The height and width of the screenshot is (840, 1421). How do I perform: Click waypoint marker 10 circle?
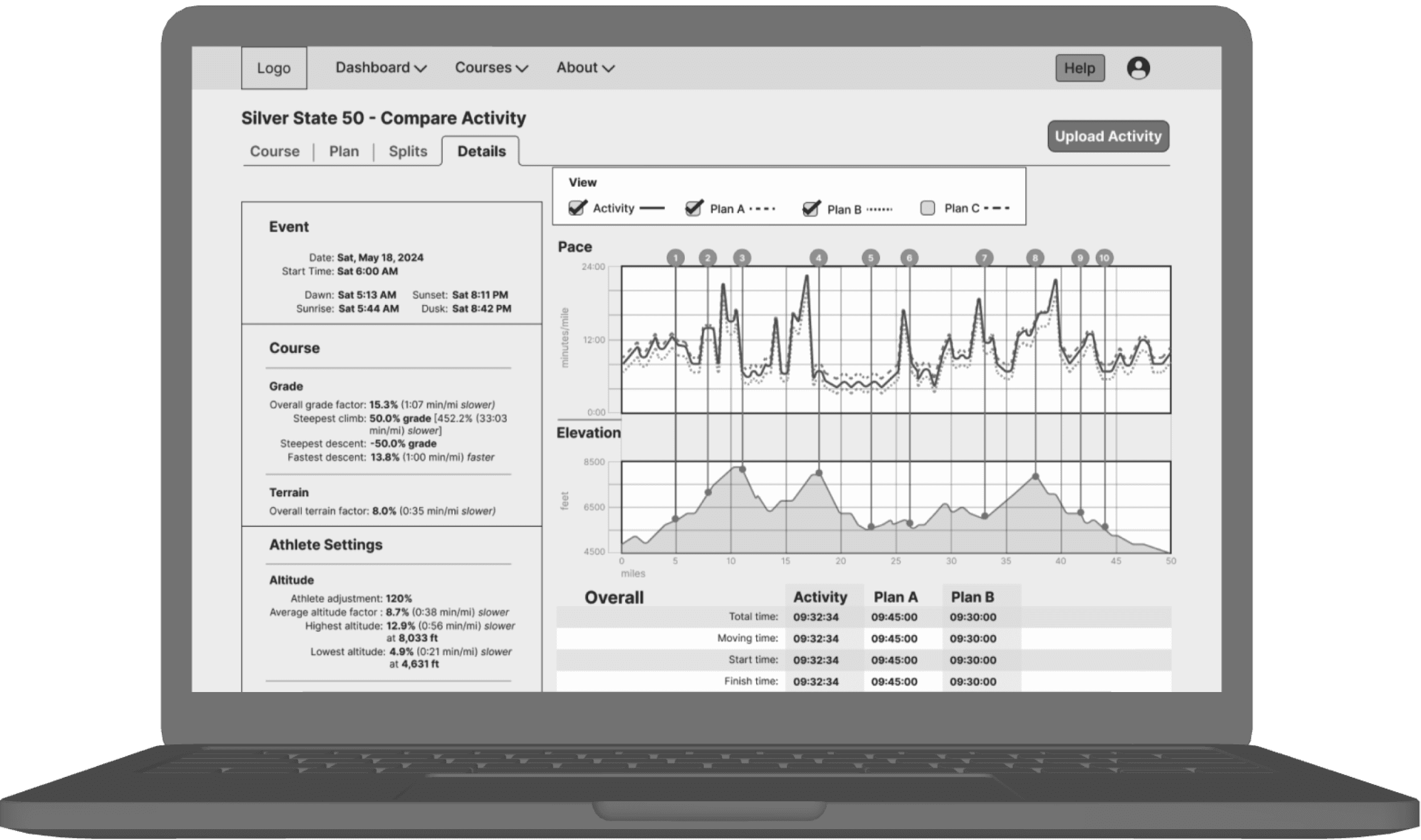point(1104,258)
